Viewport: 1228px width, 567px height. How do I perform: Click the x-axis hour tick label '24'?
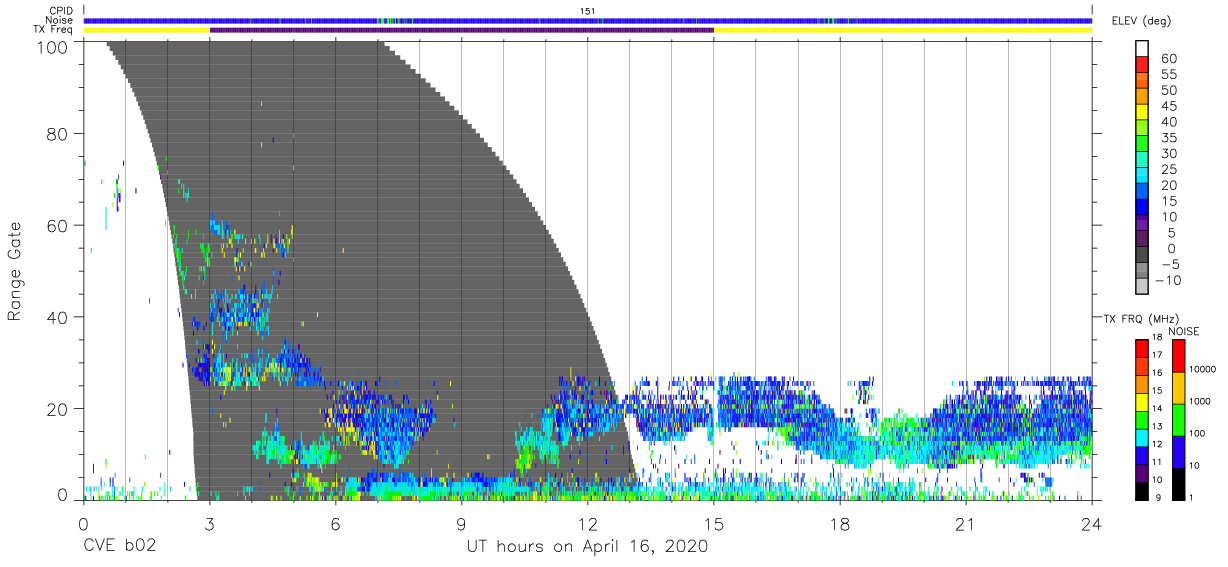pos(1092,523)
